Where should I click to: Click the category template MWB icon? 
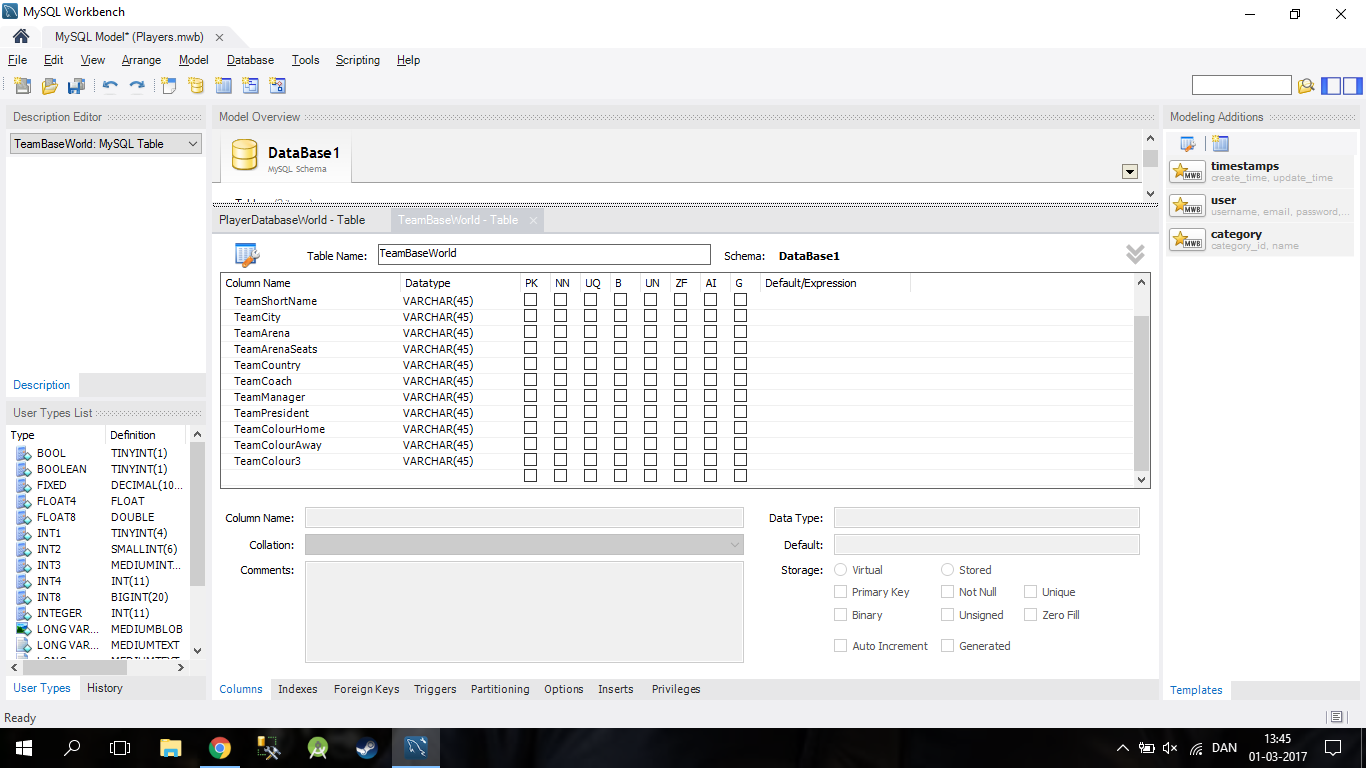coord(1187,239)
